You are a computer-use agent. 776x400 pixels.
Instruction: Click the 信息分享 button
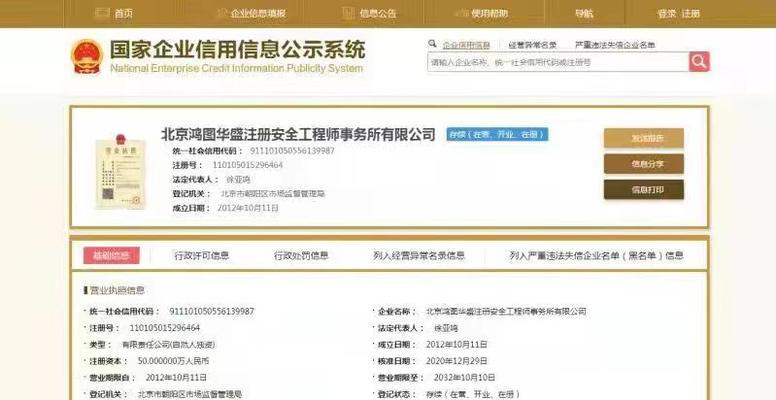tap(644, 164)
